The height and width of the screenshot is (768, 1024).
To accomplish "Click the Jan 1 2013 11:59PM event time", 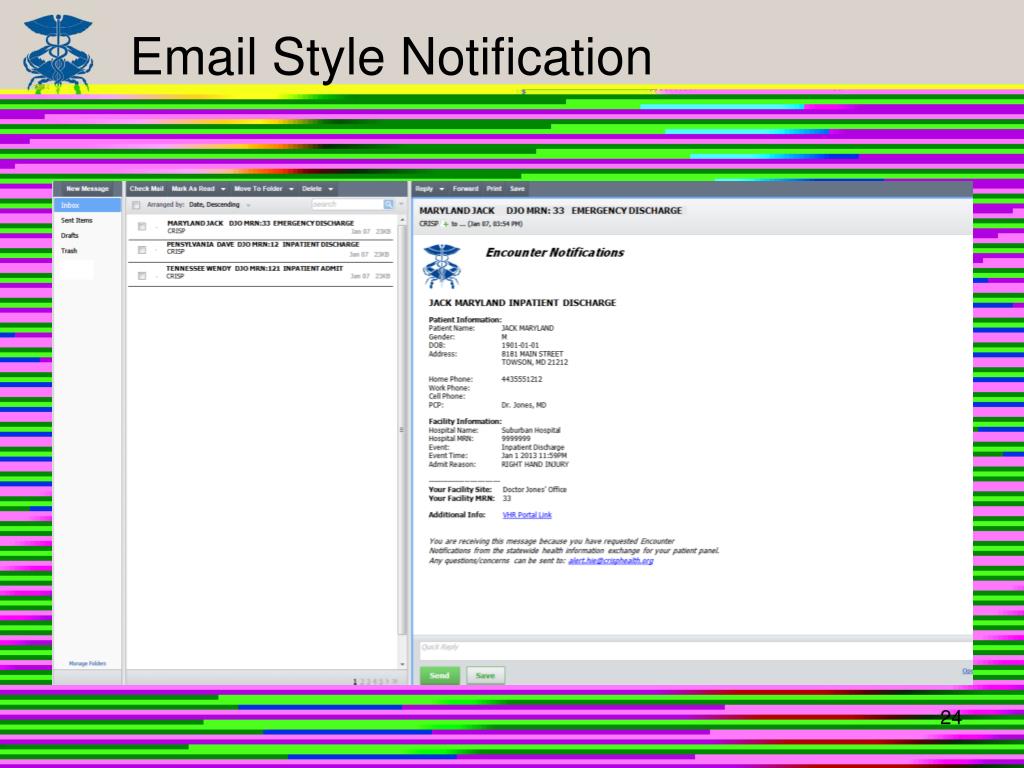I will point(534,456).
